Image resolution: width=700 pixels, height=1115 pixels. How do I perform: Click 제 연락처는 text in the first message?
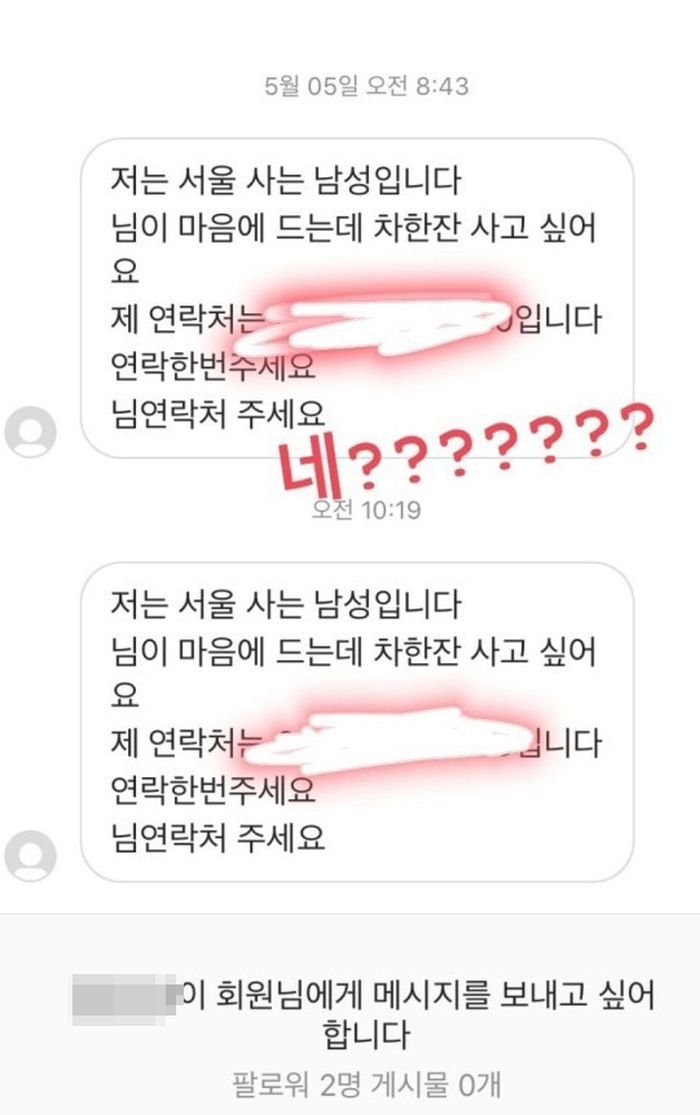[x=184, y=319]
